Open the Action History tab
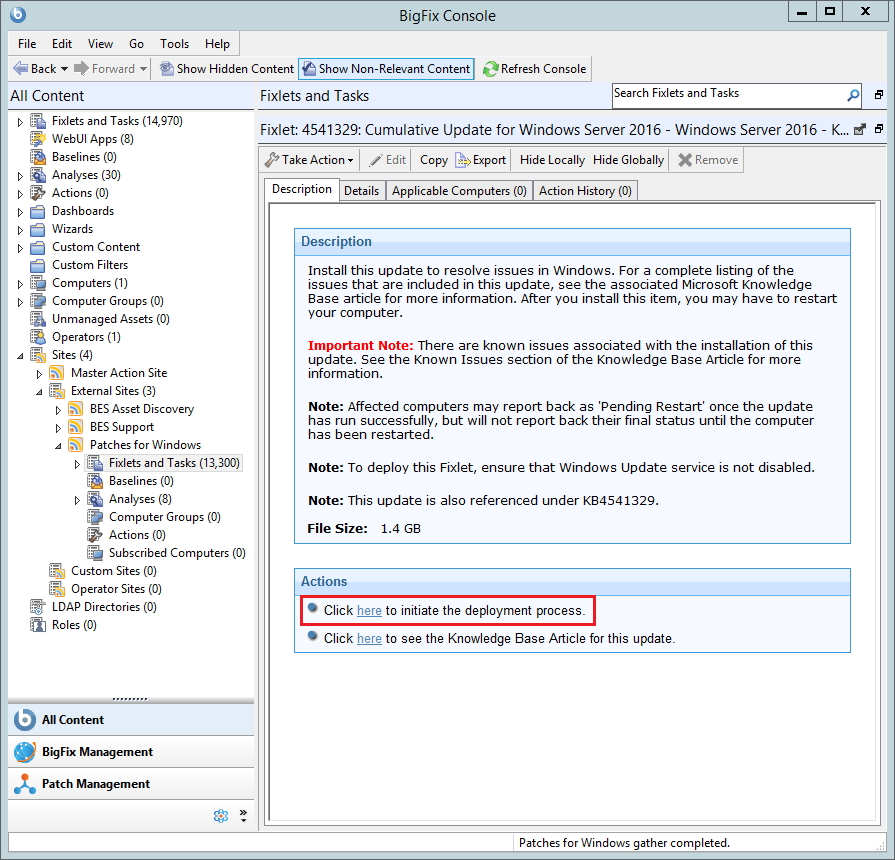Image resolution: width=895 pixels, height=860 pixels. coord(585,191)
